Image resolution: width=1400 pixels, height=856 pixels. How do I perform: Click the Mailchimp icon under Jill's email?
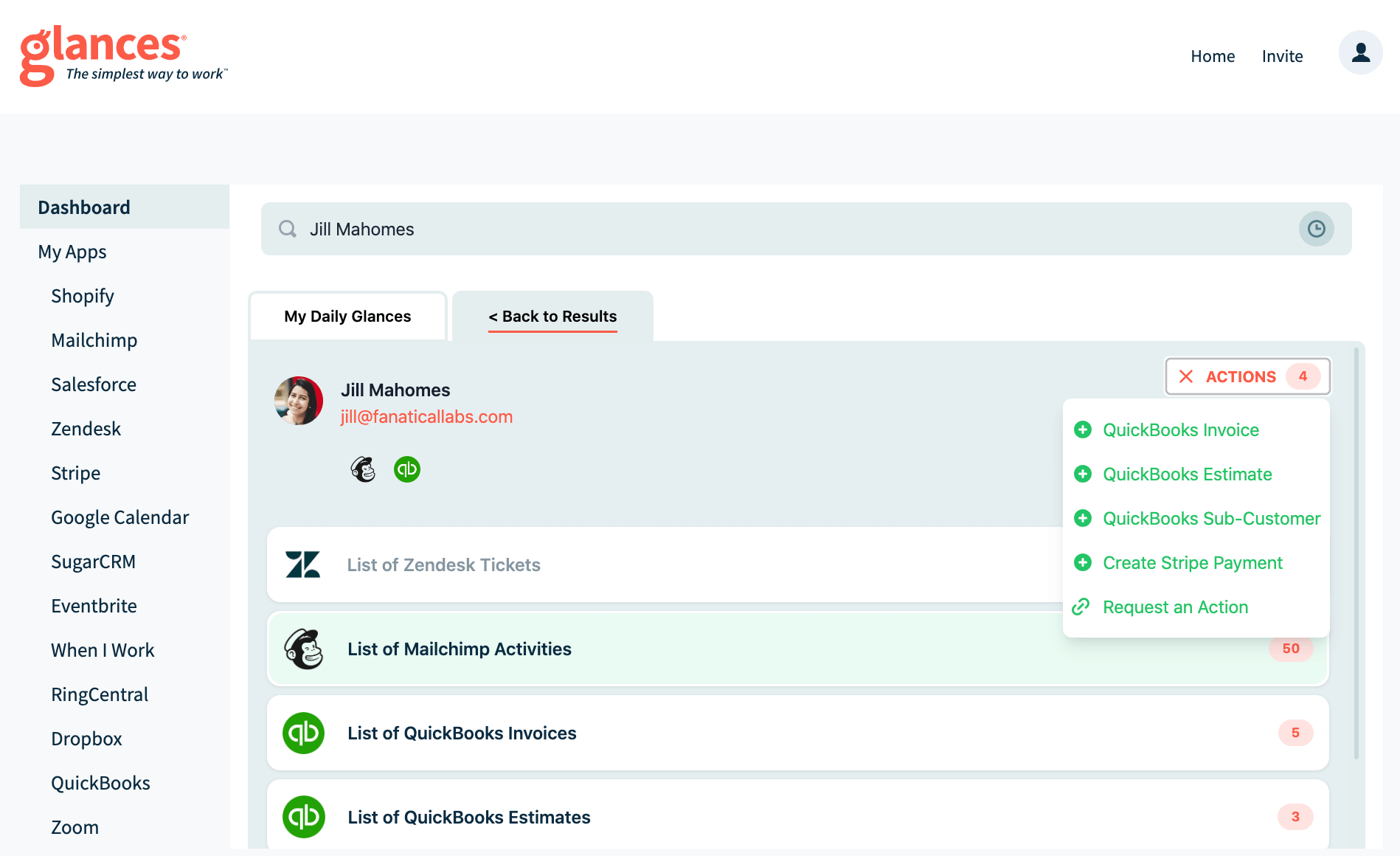[363, 469]
